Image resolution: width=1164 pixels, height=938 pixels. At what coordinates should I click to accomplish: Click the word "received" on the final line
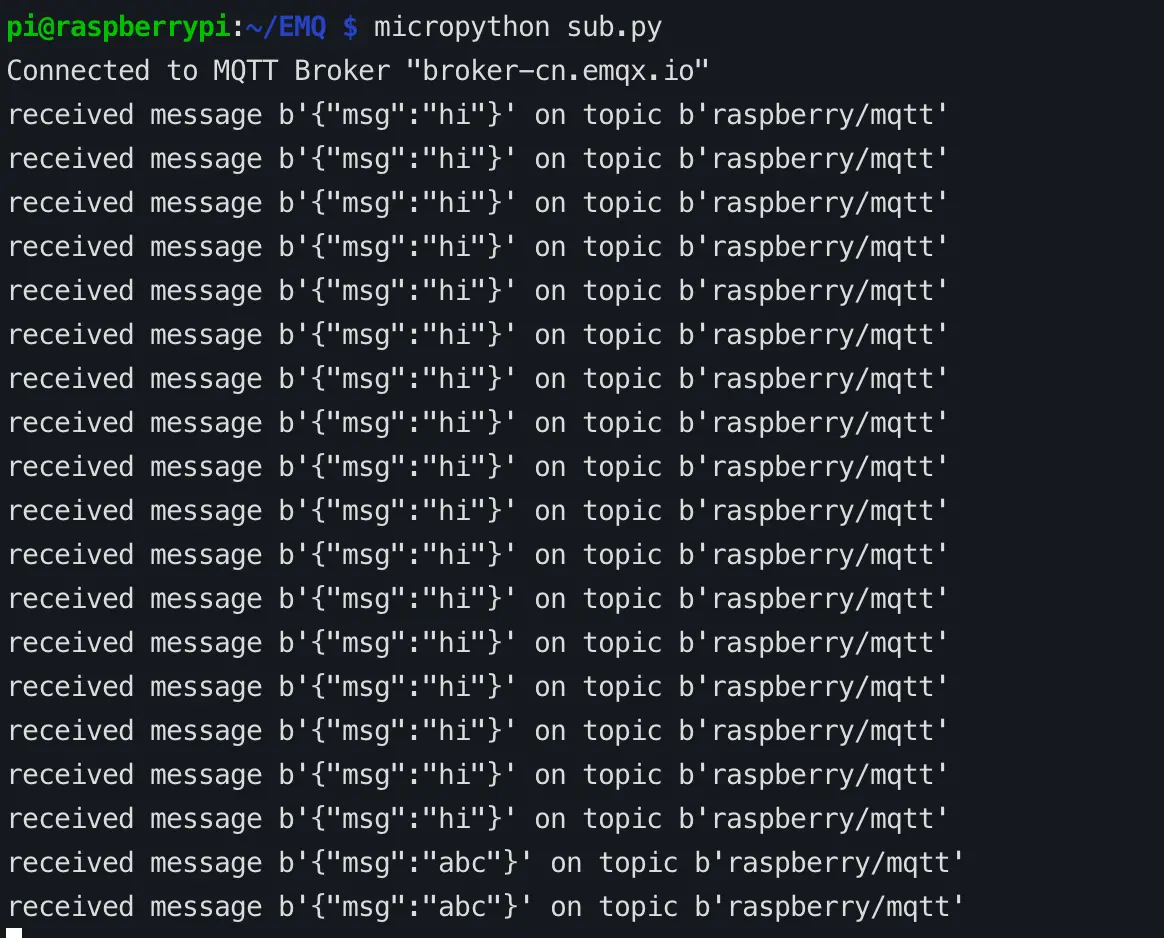(70, 907)
